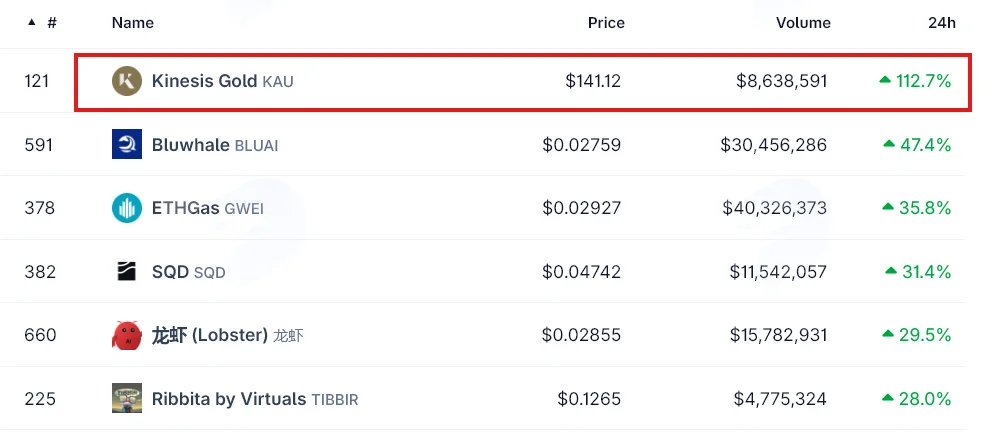Sort by the Volume column header
995x433 pixels.
803,23
